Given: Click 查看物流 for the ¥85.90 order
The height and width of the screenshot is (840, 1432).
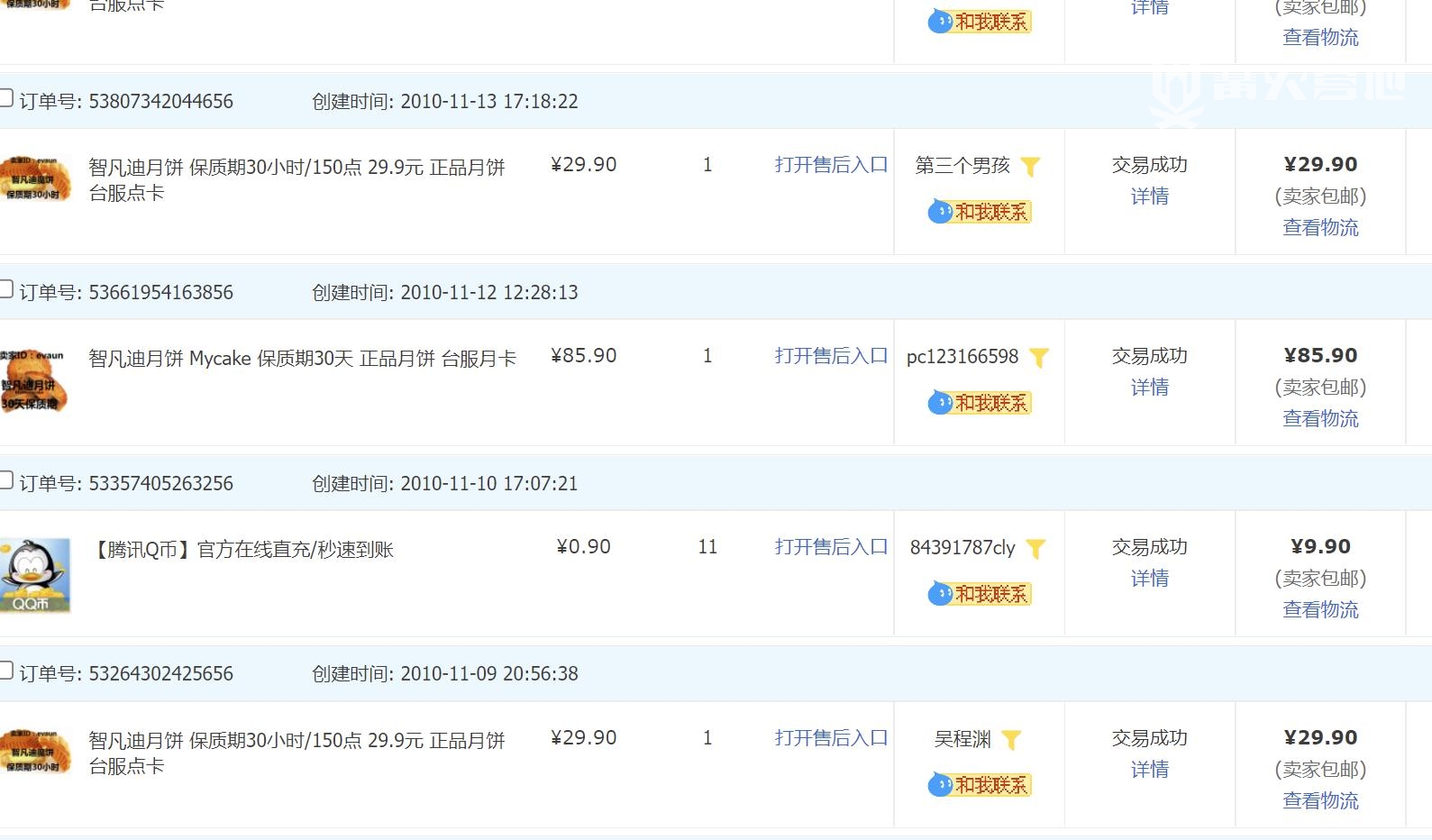Looking at the screenshot, I should 1320,419.
